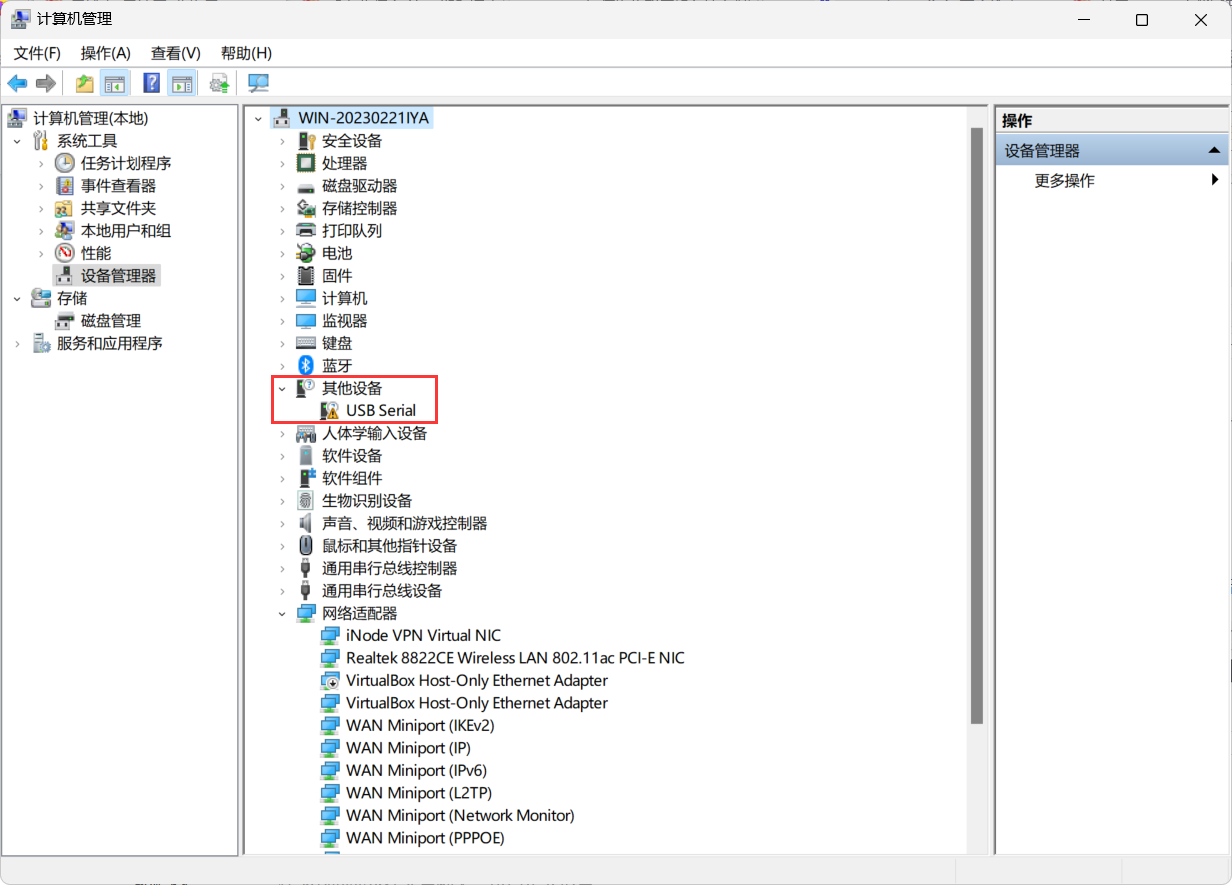The image size is (1232, 885).
Task: Select WAN Miniport (Network Monitor) entry
Action: click(460, 816)
